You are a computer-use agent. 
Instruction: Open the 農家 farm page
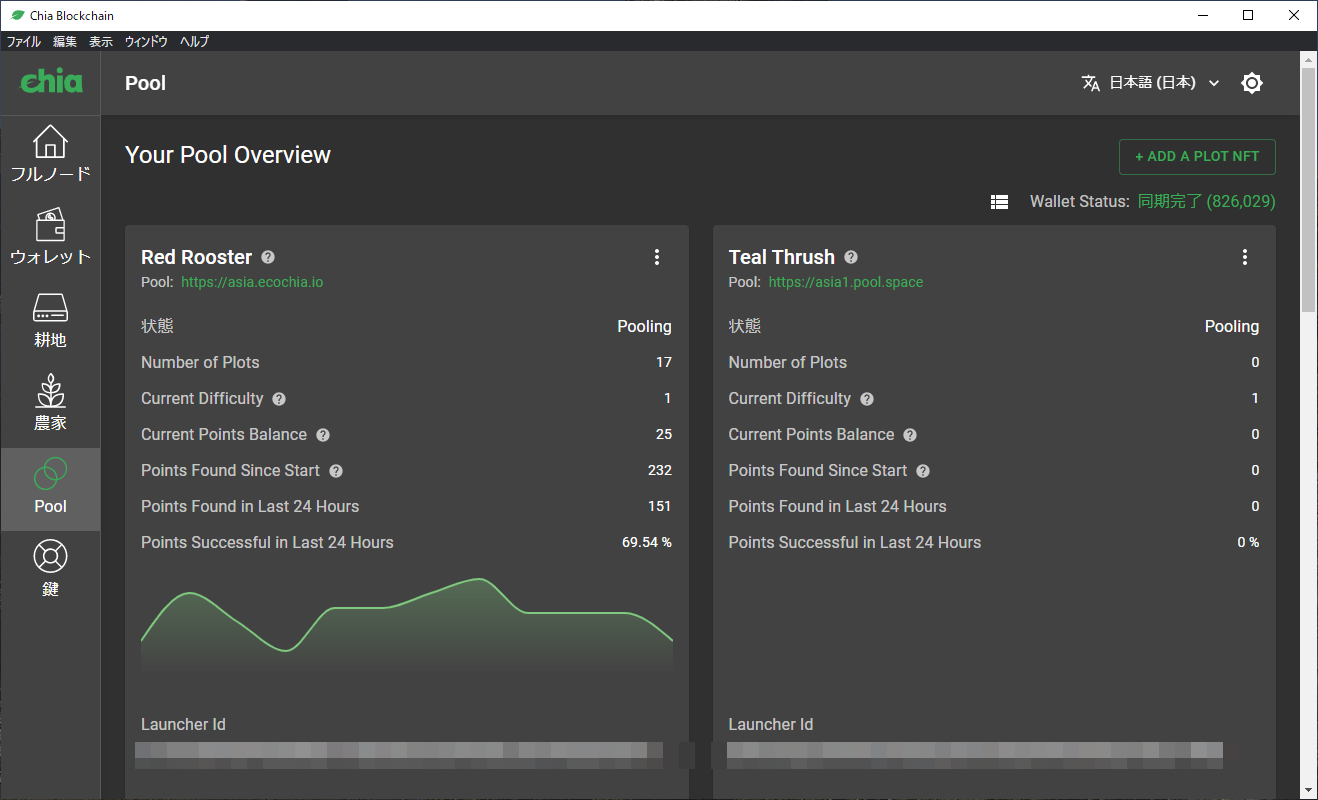pos(50,404)
